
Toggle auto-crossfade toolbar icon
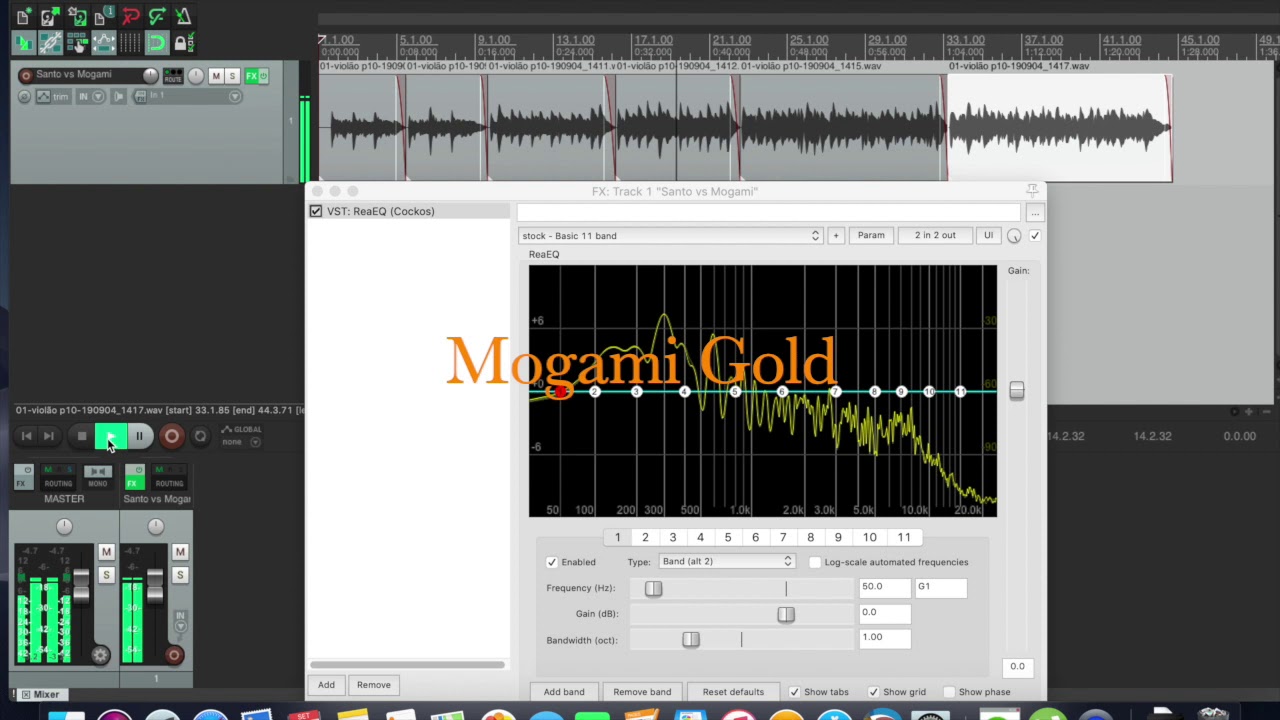24,43
